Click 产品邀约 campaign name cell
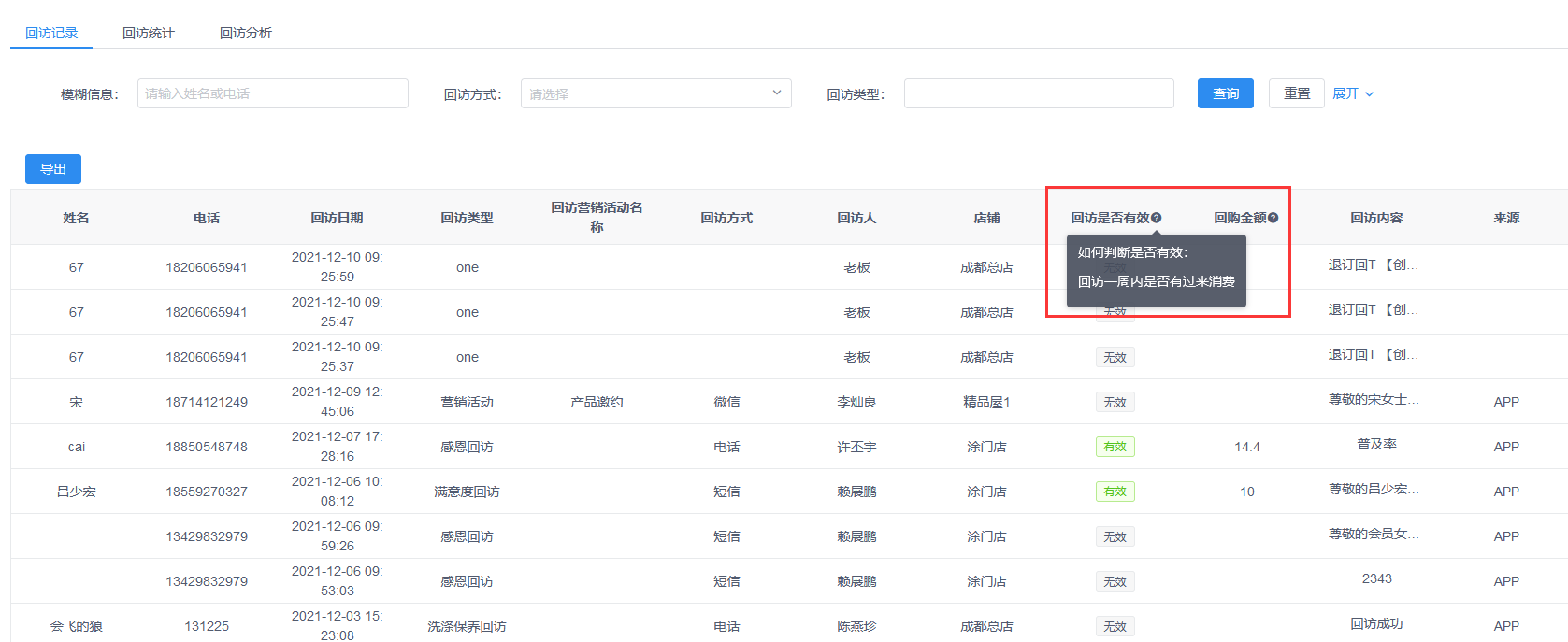Image resolution: width=1568 pixels, height=642 pixels. [x=597, y=402]
